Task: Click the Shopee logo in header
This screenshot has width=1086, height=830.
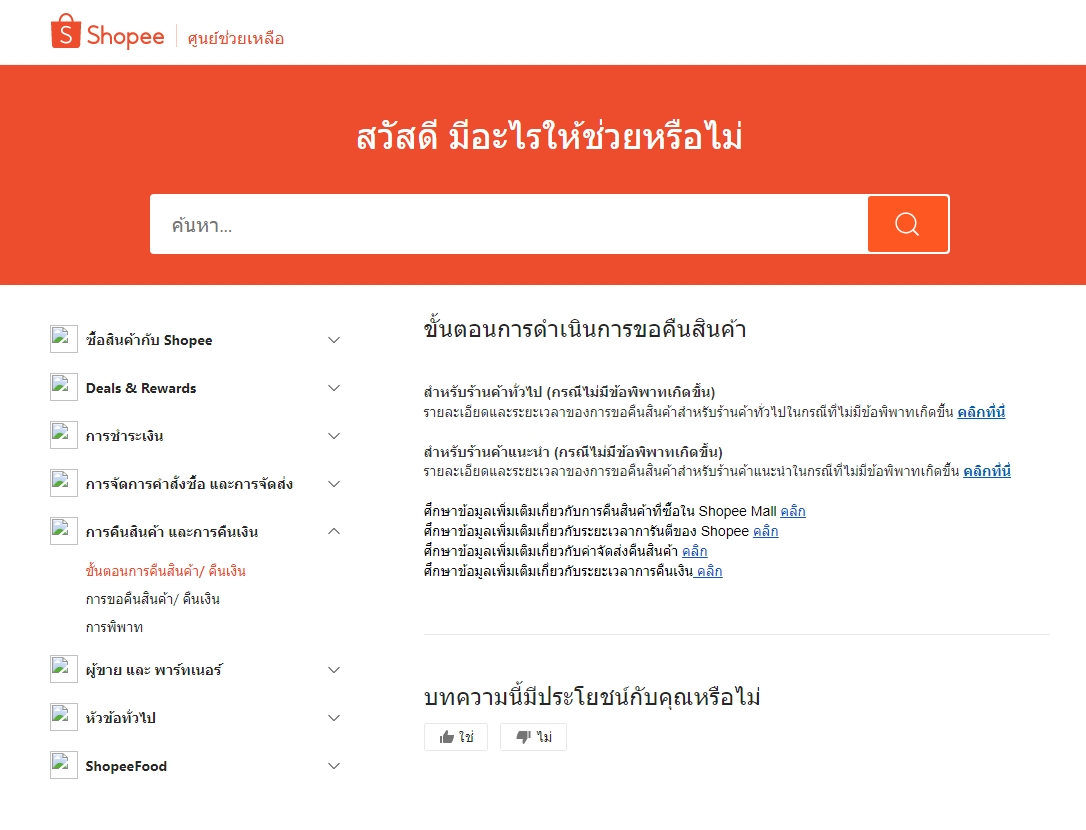Action: click(x=107, y=33)
